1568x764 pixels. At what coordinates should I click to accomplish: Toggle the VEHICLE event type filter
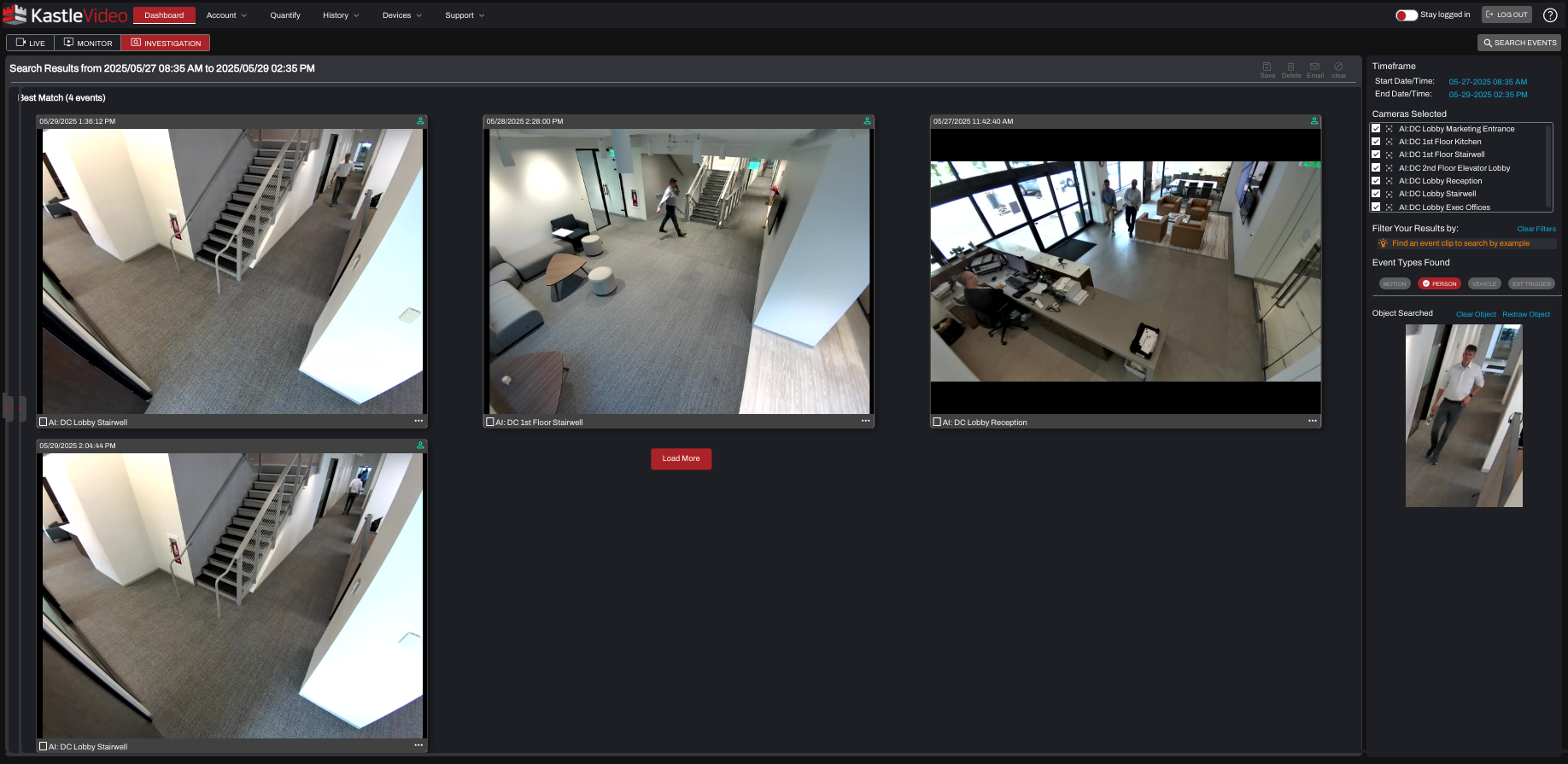pos(1484,283)
